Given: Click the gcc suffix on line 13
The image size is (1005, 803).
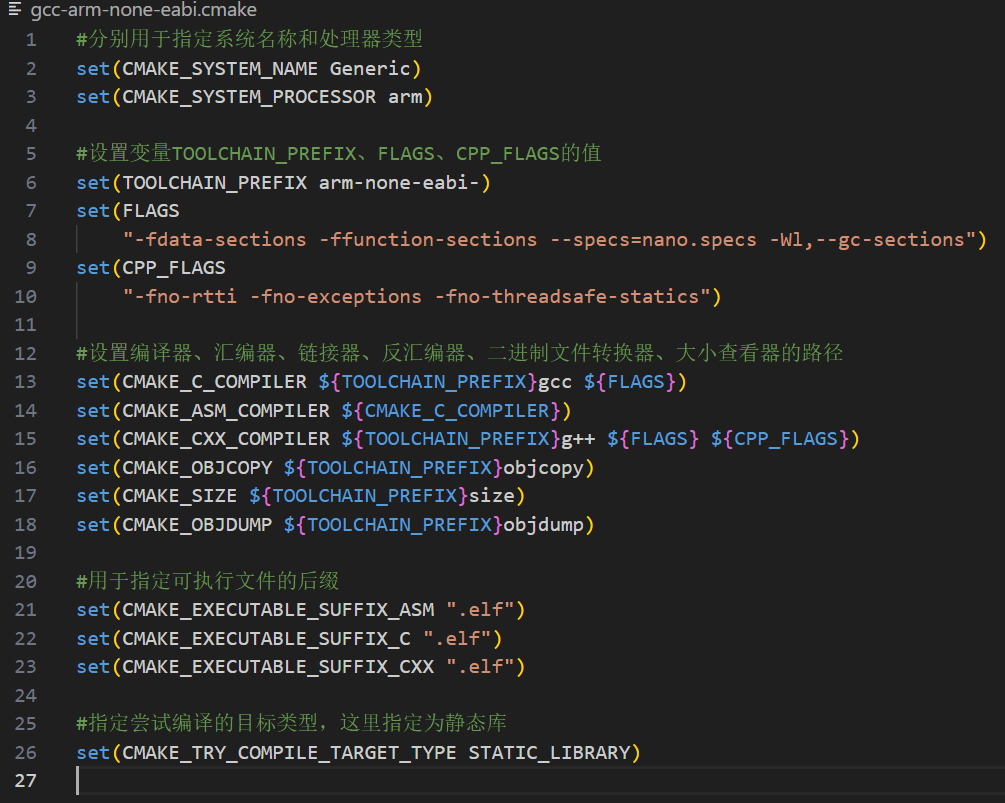Looking at the screenshot, I should pyautogui.click(x=554, y=382).
